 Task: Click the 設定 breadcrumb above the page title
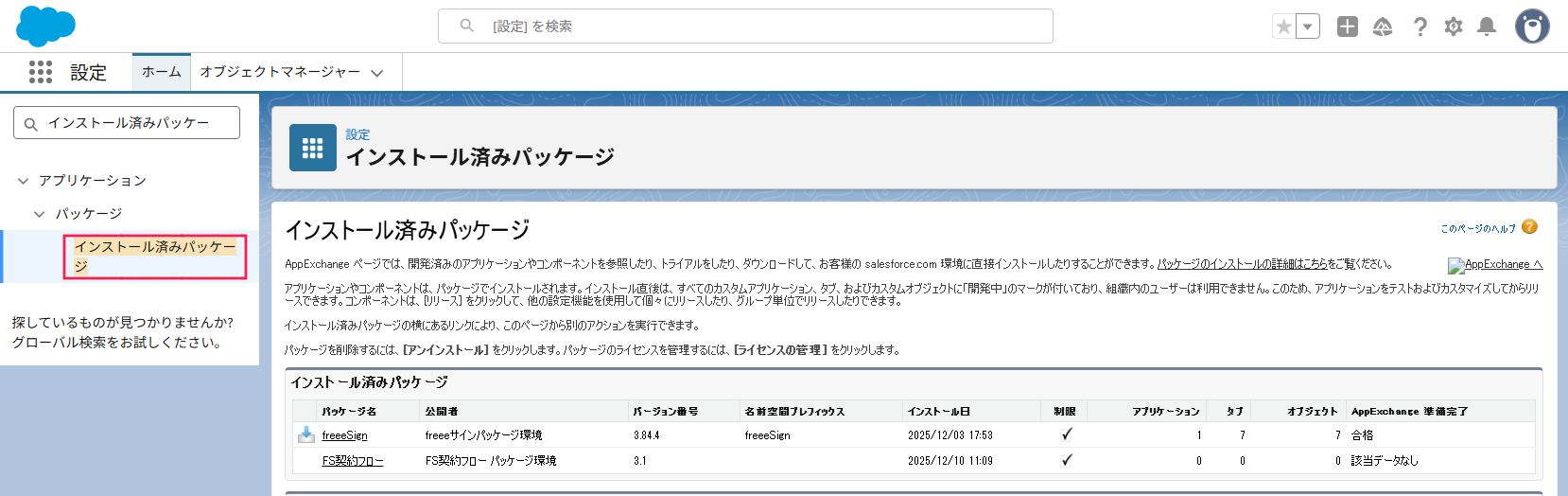point(357,134)
